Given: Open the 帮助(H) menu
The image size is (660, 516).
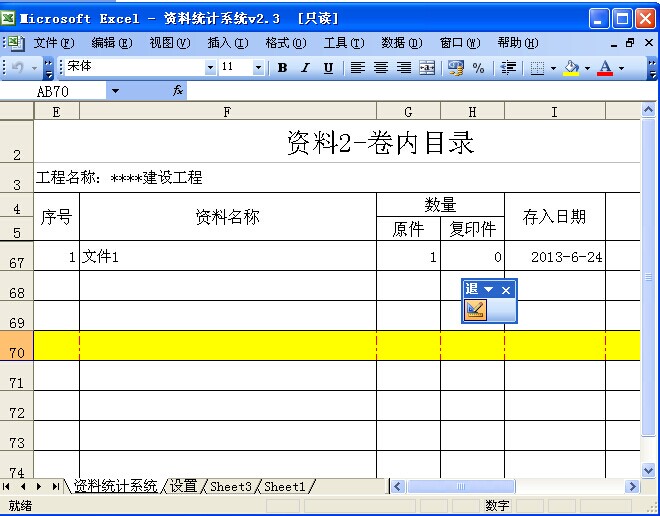Looking at the screenshot, I should [518, 43].
